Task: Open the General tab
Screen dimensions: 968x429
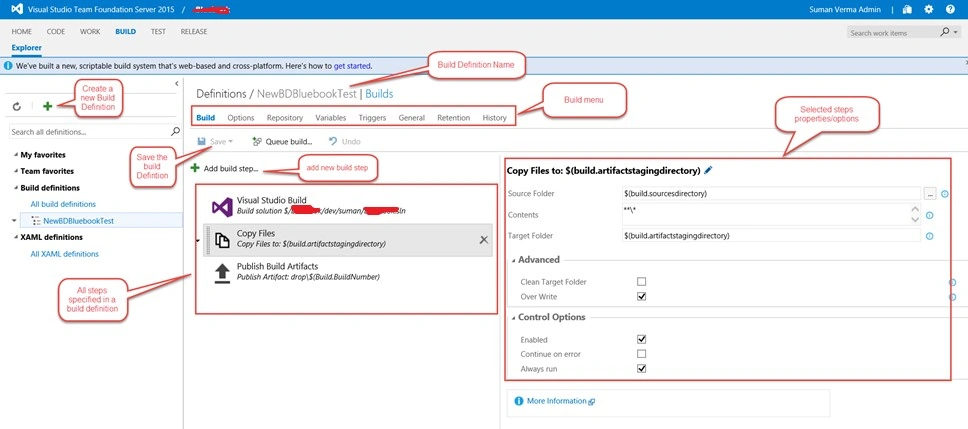Action: click(412, 117)
